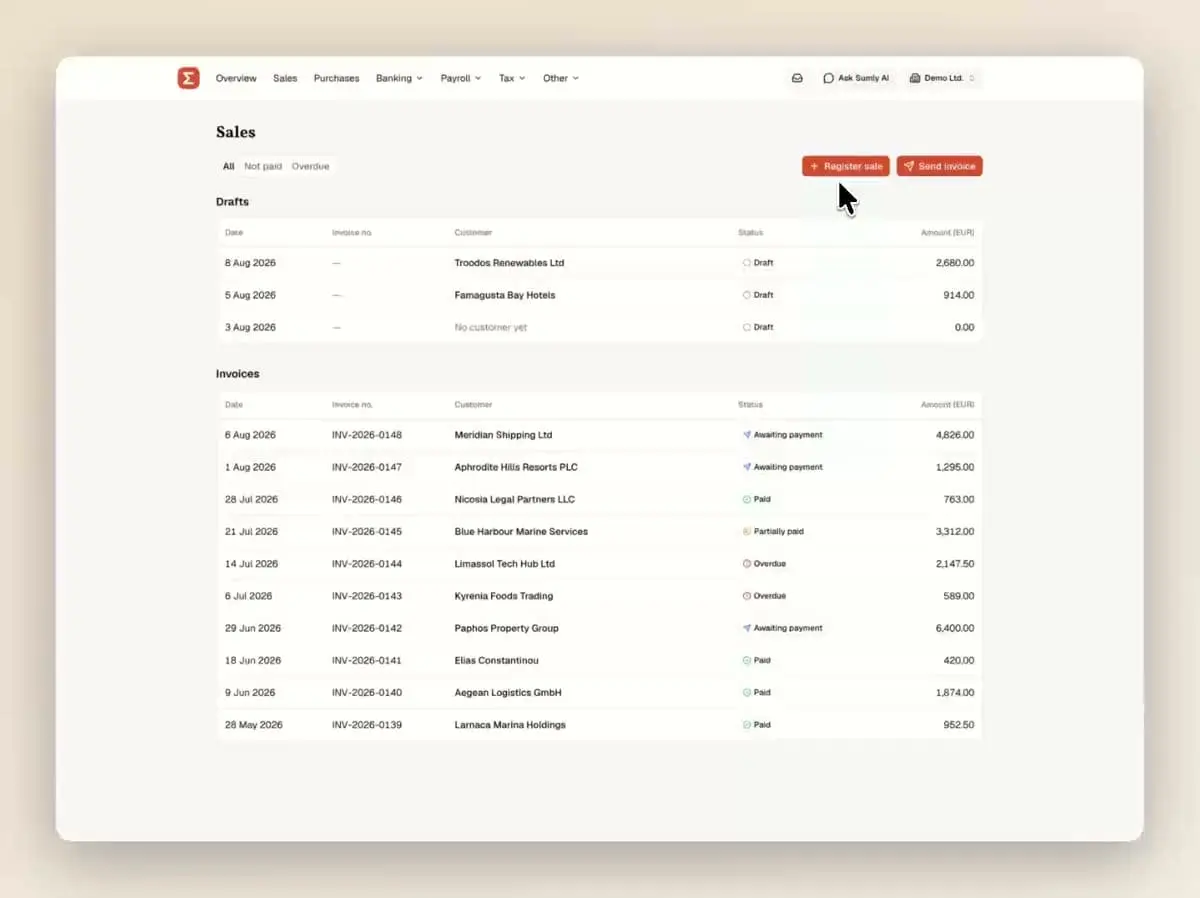Viewport: 1200px width, 898px height.
Task: Open the Other dropdown menu
Action: click(561, 78)
